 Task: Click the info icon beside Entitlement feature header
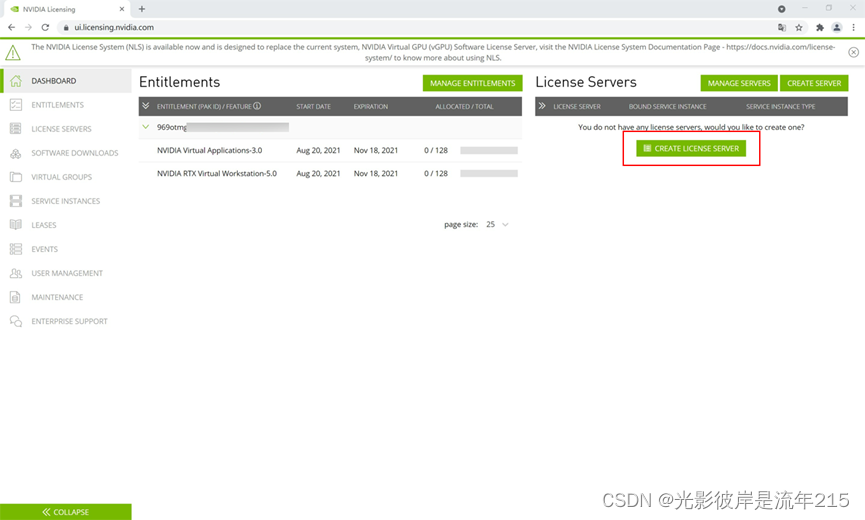tap(257, 106)
